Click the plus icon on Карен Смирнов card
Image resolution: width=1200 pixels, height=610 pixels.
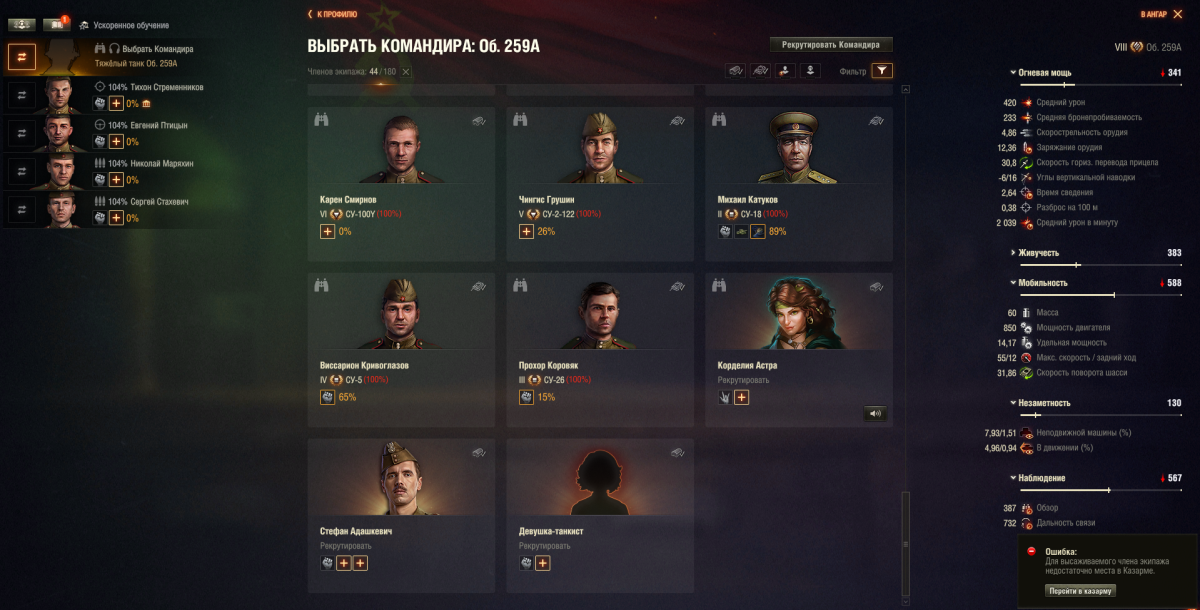[x=327, y=232]
